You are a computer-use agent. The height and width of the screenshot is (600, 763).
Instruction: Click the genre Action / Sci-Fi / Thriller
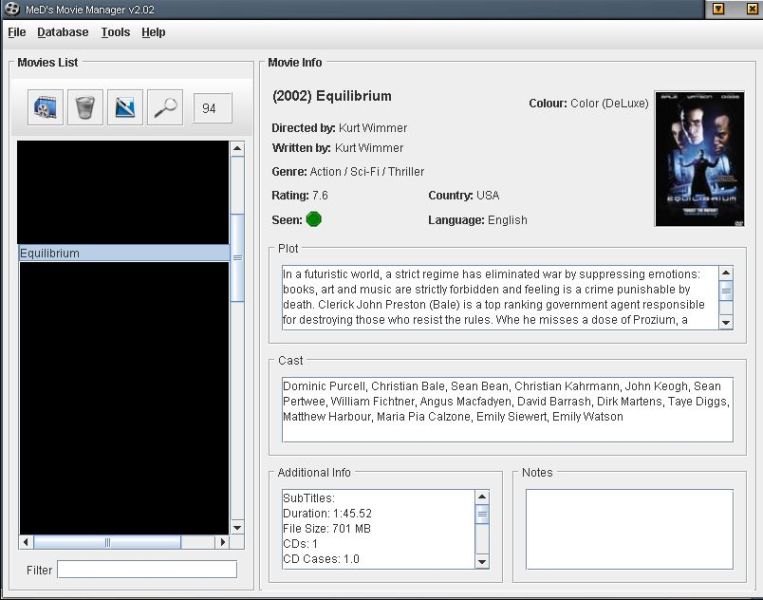click(367, 172)
